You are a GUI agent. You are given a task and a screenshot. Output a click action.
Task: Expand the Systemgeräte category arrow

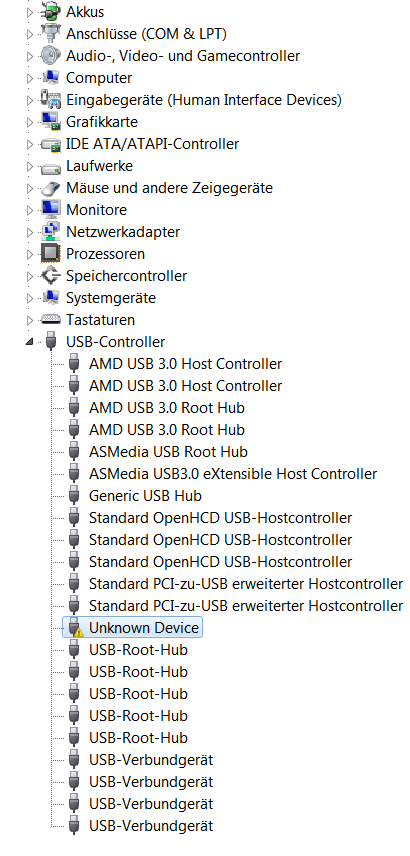point(30,298)
